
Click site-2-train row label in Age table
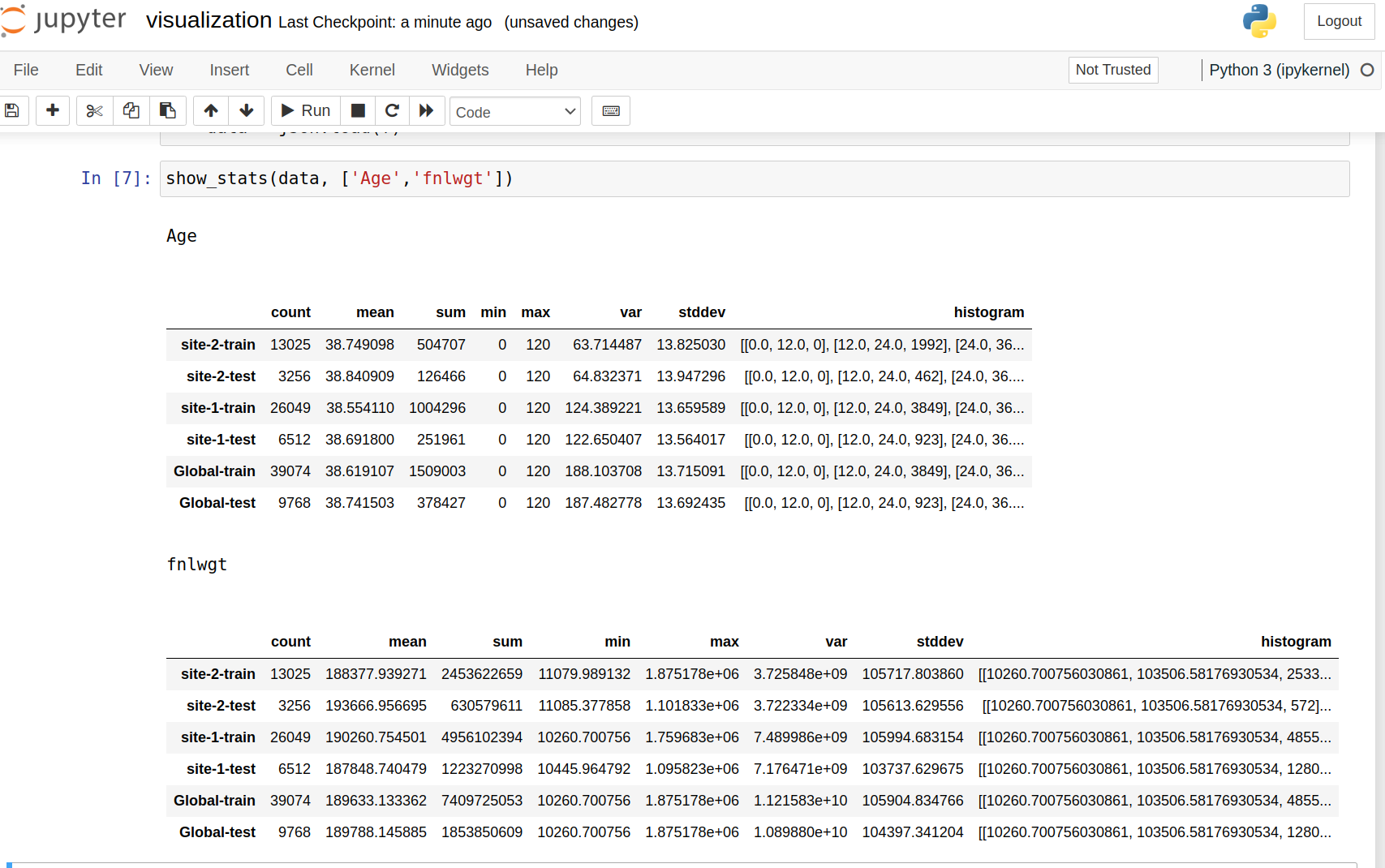pos(217,345)
